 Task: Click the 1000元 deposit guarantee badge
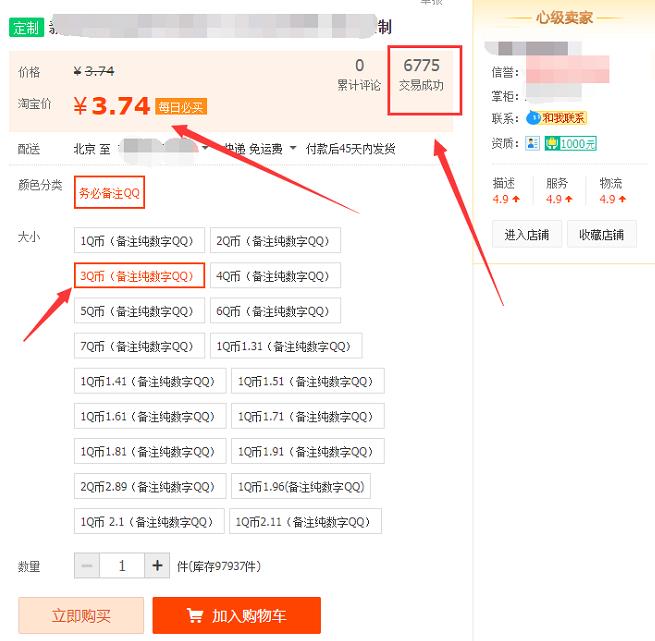pyautogui.click(x=571, y=143)
